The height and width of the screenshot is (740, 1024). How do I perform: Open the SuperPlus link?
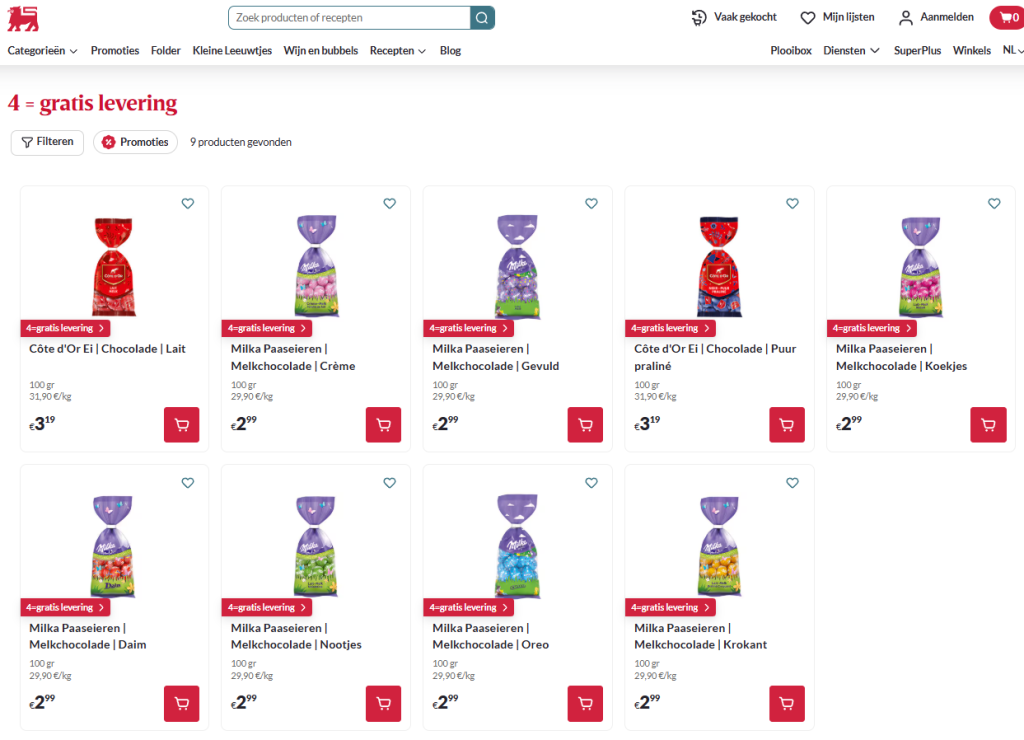point(918,50)
